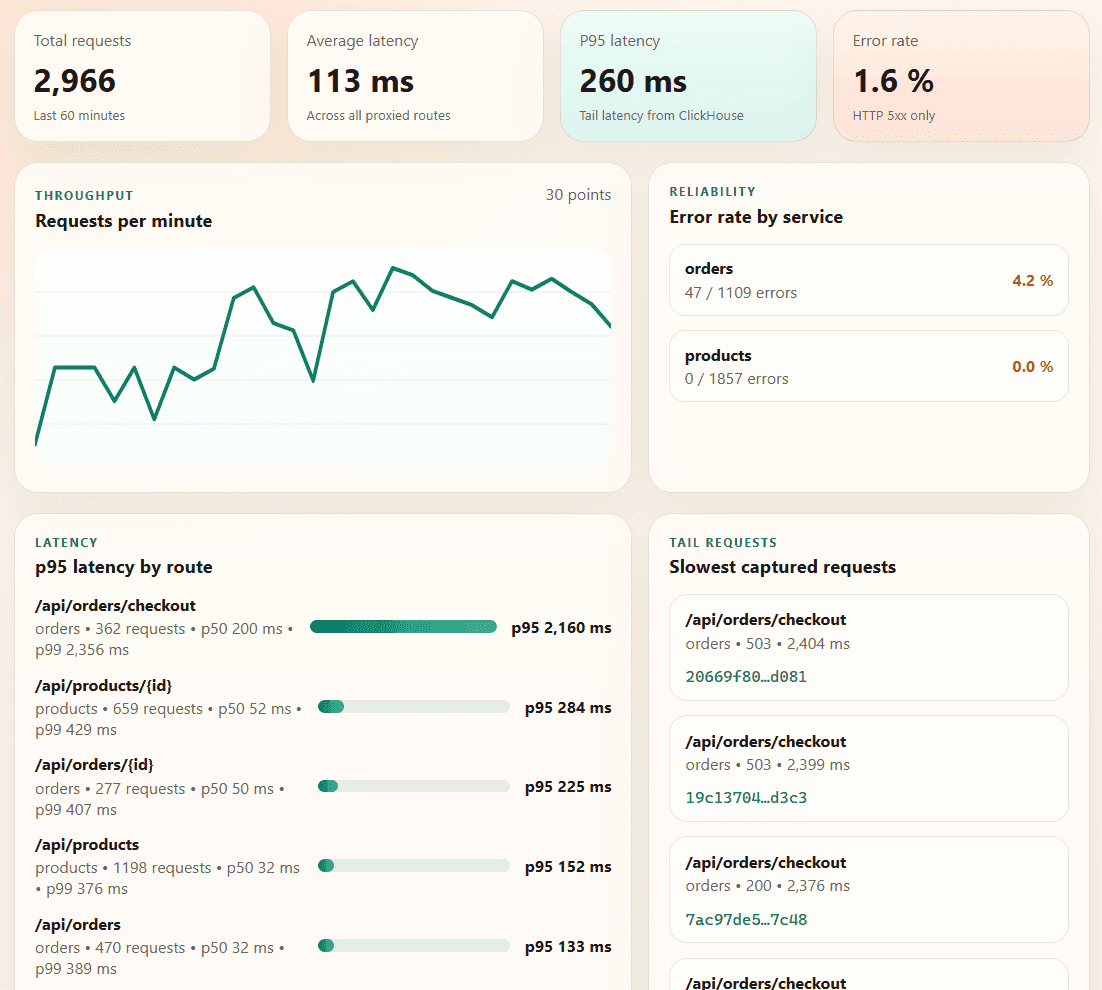Screen dimensions: 1102x990
Task: Open trace ID 19c13704…d3c3
Action: point(746,797)
